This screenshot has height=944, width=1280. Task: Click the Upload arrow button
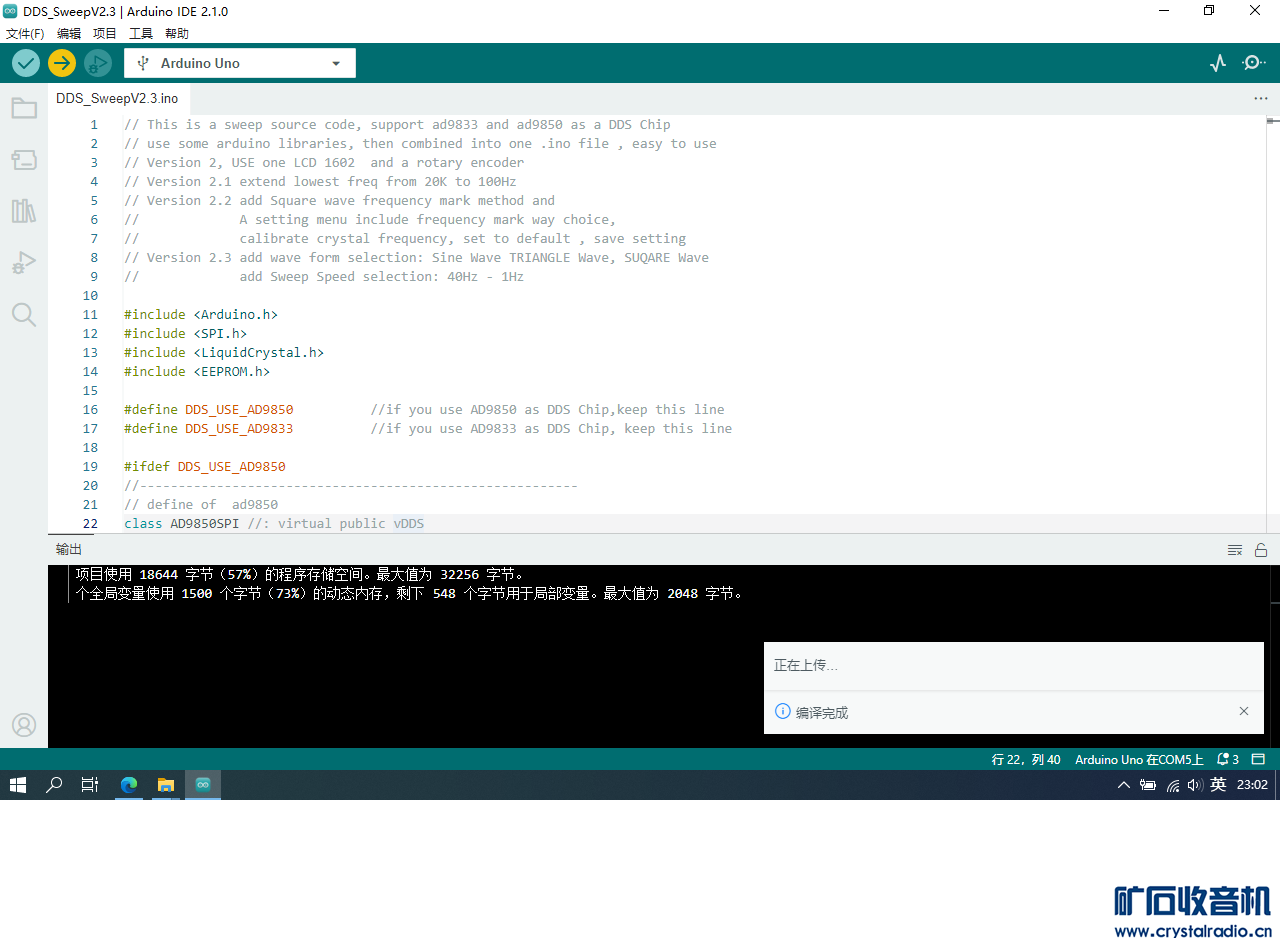(x=62, y=63)
